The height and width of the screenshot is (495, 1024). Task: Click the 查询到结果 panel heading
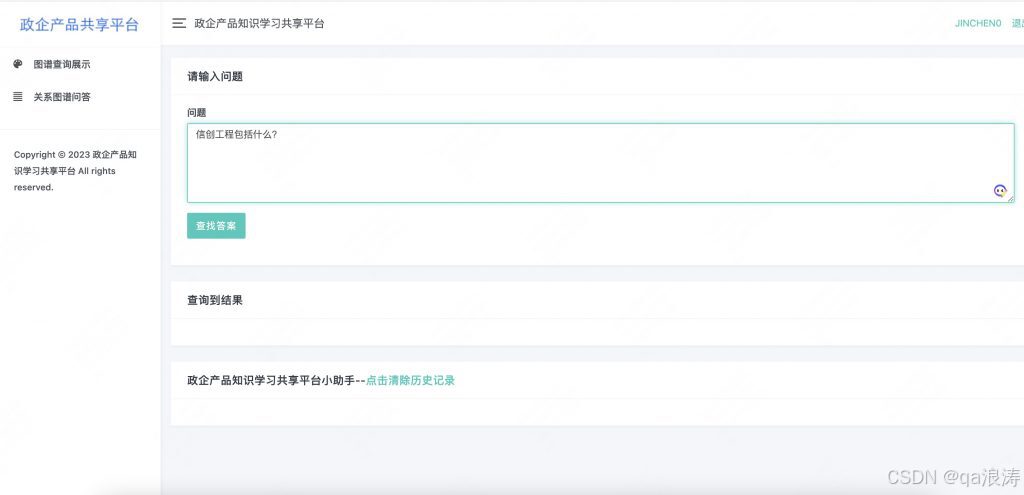point(215,300)
